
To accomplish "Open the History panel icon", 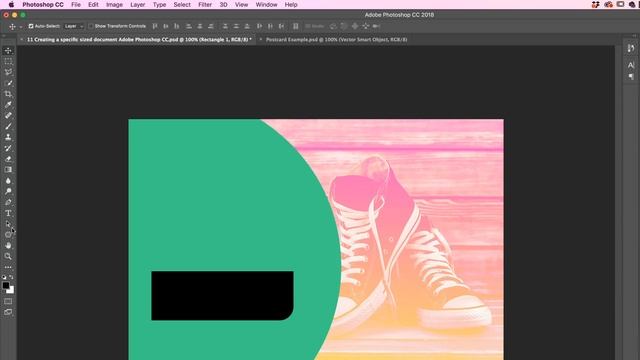I will tap(631, 49).
